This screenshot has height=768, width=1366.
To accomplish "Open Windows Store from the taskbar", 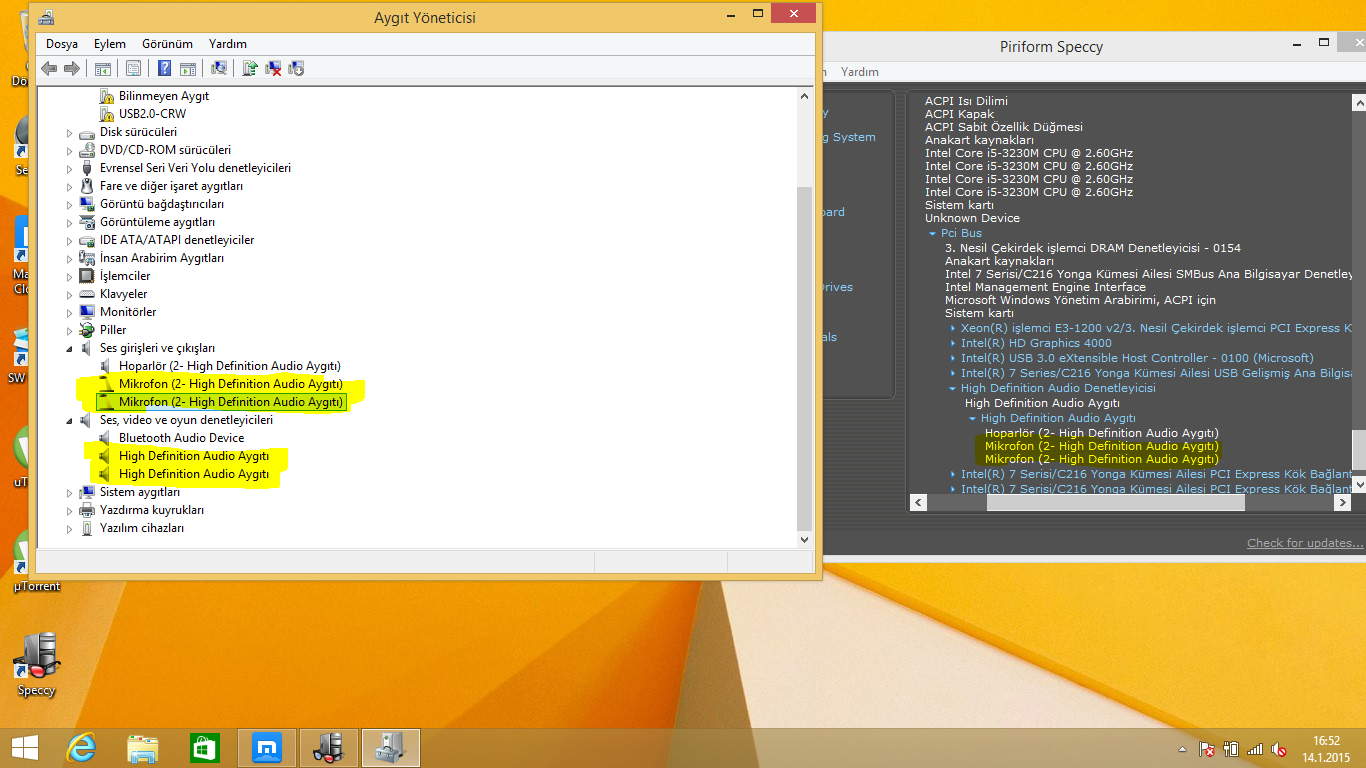I will pos(204,747).
